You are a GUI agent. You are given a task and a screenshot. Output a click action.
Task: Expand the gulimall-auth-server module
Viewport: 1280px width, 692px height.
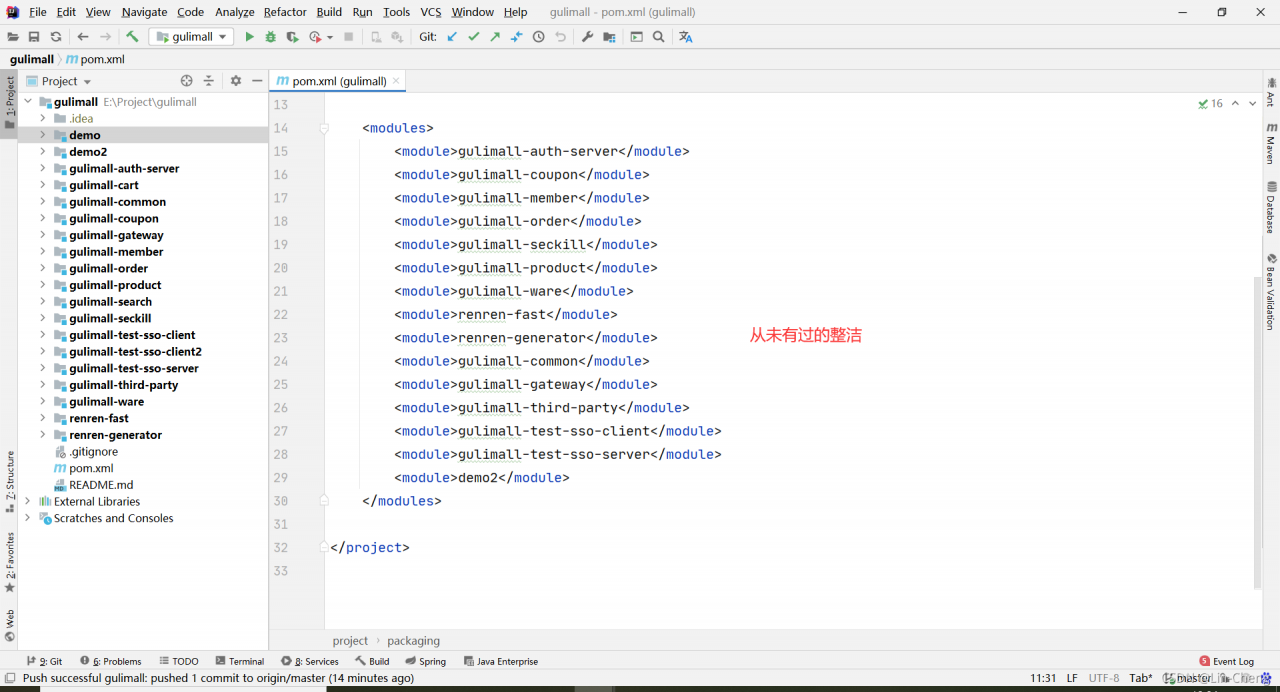43,168
